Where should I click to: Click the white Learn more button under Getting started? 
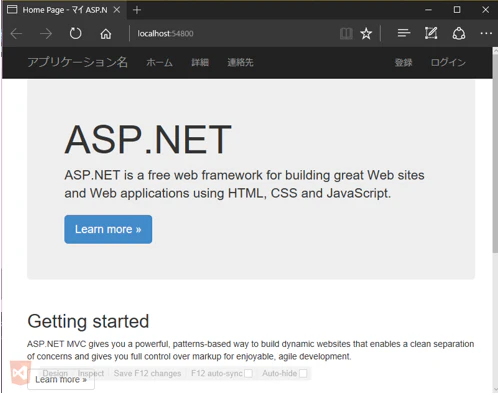click(x=61, y=380)
